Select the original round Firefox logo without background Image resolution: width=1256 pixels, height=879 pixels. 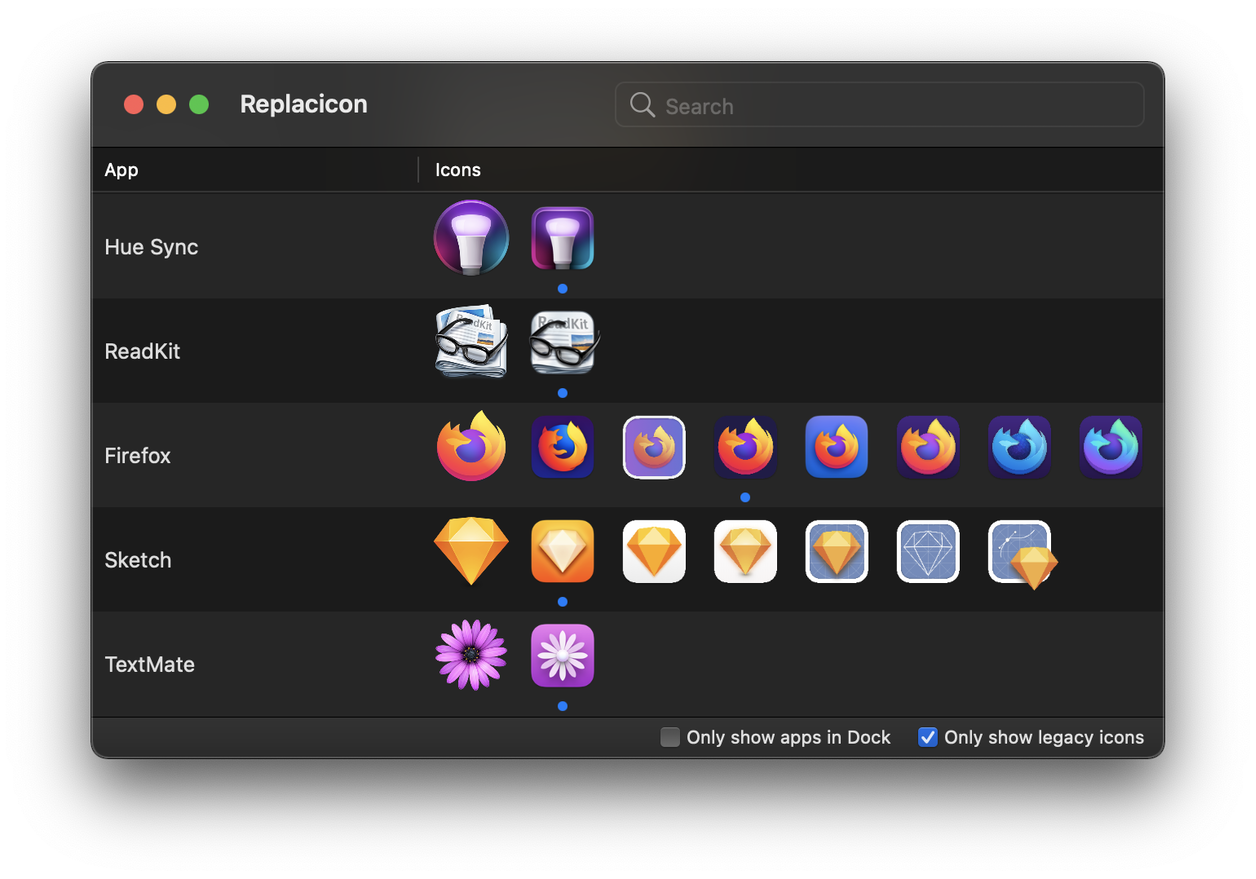pyautogui.click(x=471, y=446)
